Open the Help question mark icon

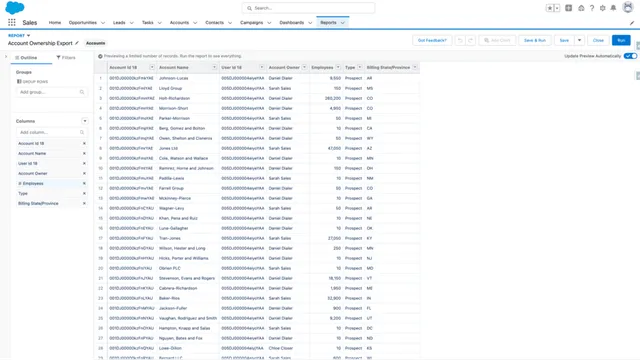click(592, 8)
